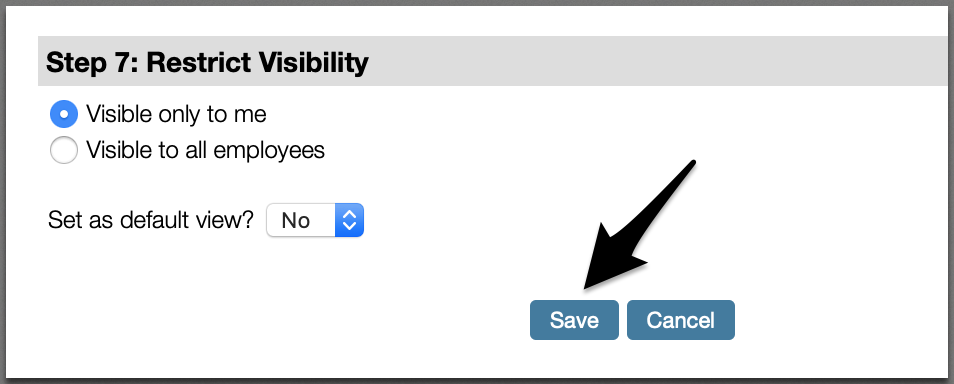This screenshot has height=384, width=954.
Task: Click the gray Step 7 header bar
Action: 496,61
